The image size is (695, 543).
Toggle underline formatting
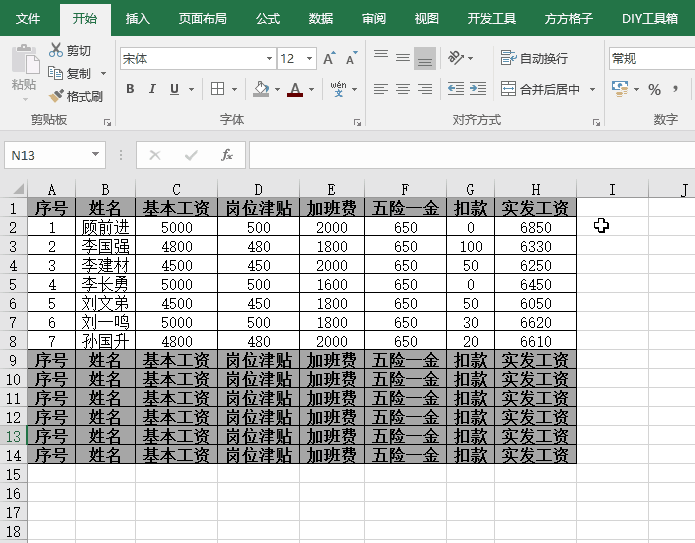[x=174, y=89]
